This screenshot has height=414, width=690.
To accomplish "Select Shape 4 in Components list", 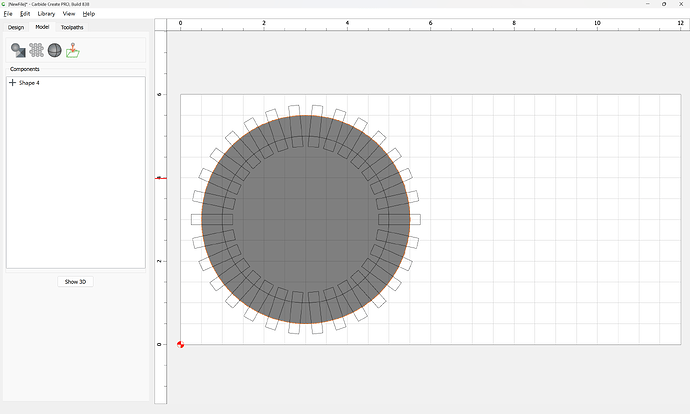I will [x=29, y=83].
